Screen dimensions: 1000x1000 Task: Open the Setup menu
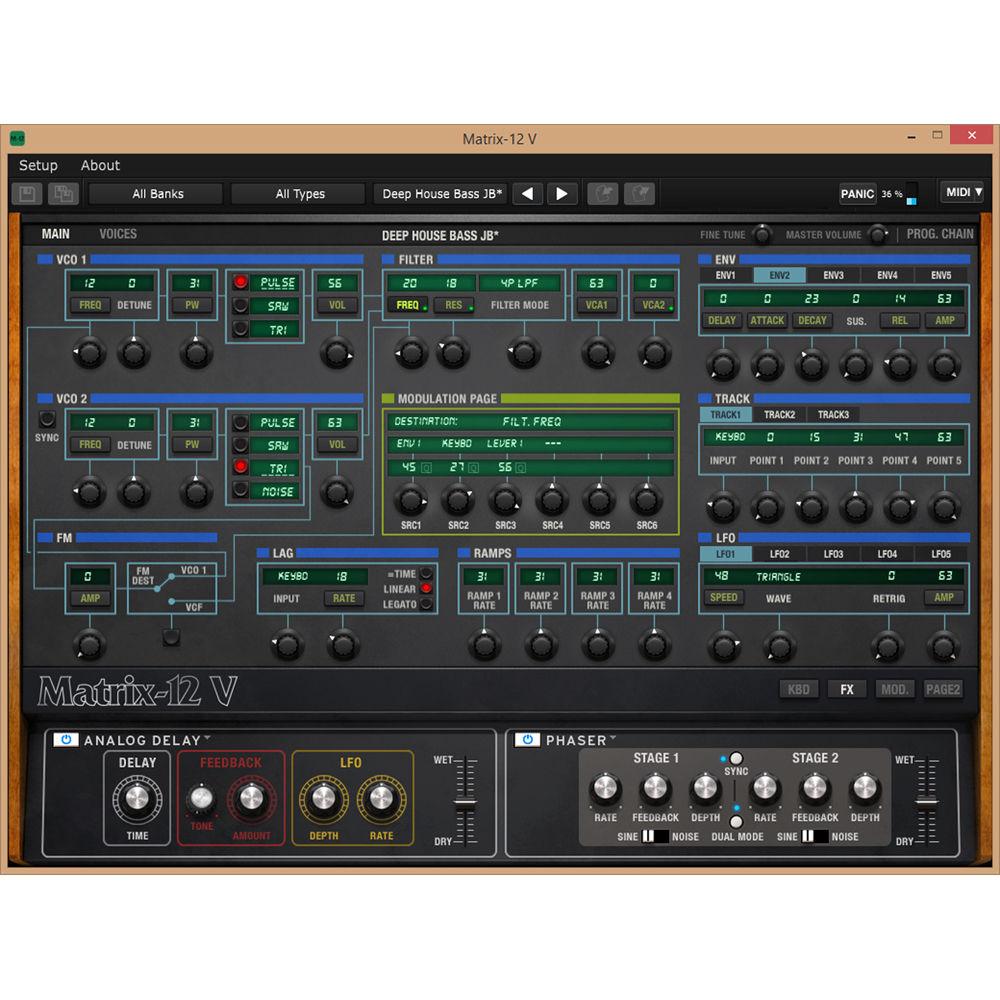[x=38, y=165]
